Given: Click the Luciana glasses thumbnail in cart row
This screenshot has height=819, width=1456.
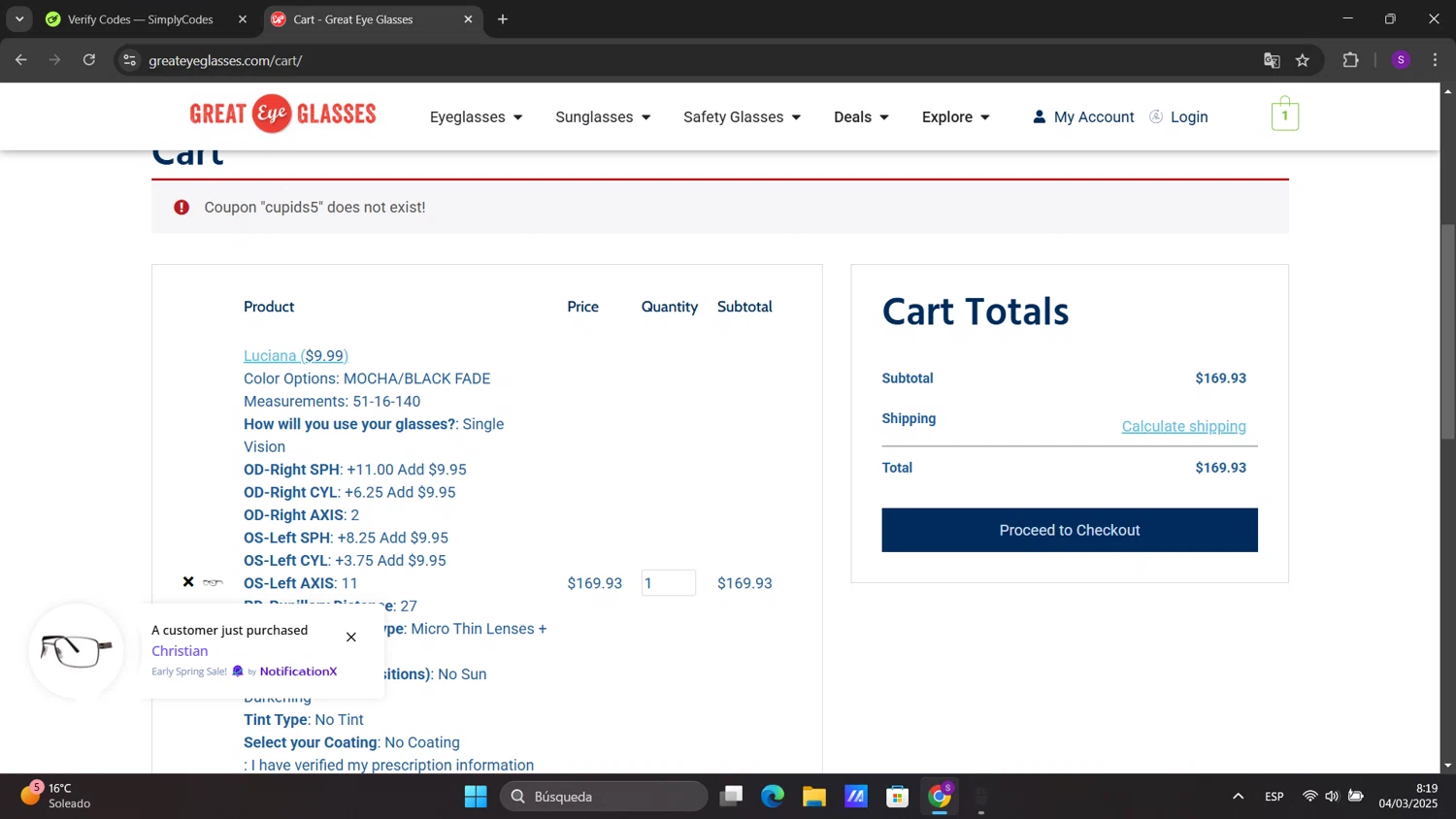Looking at the screenshot, I should pos(214,582).
